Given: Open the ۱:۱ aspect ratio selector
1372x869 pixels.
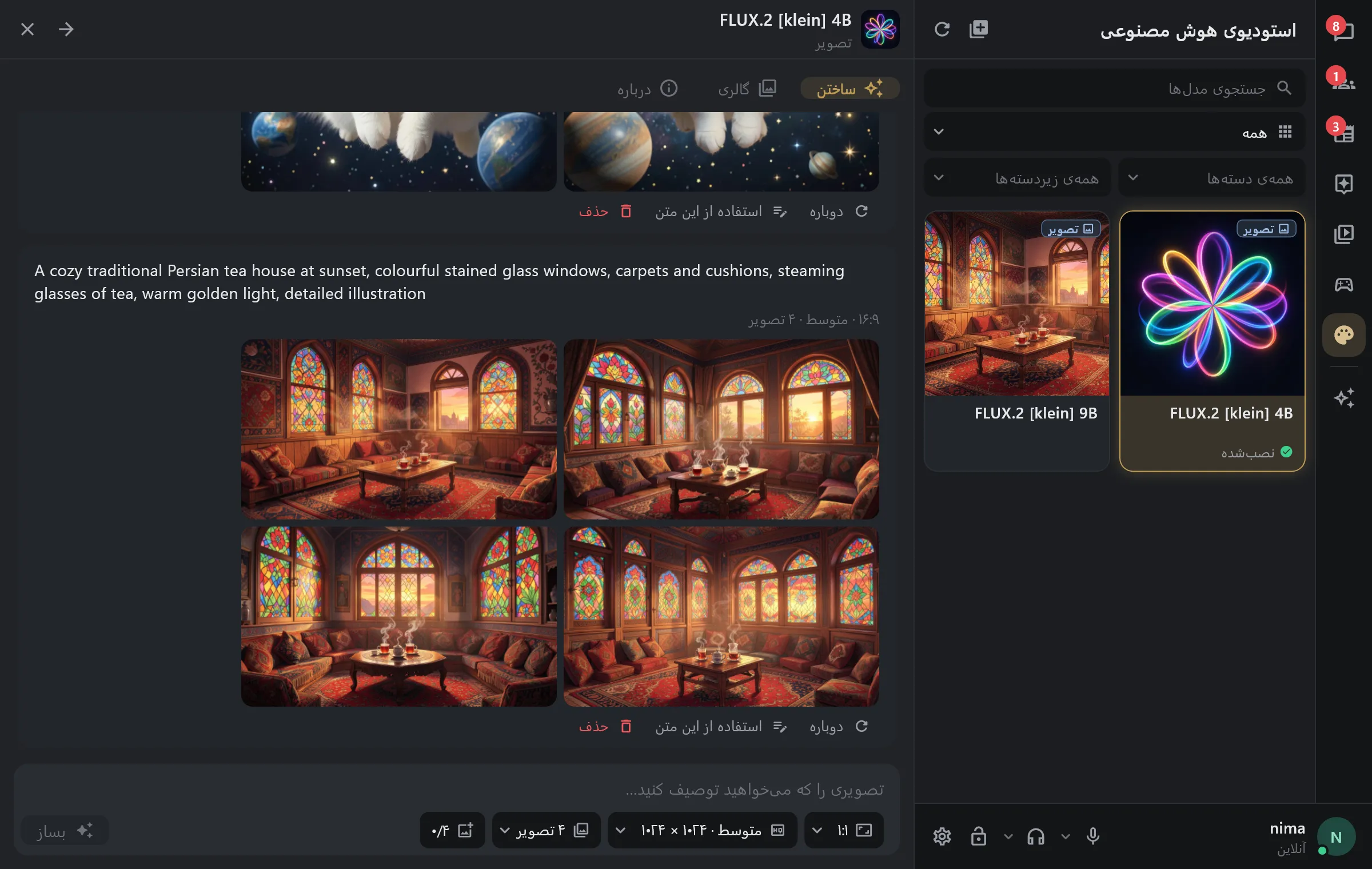Looking at the screenshot, I should tap(844, 830).
